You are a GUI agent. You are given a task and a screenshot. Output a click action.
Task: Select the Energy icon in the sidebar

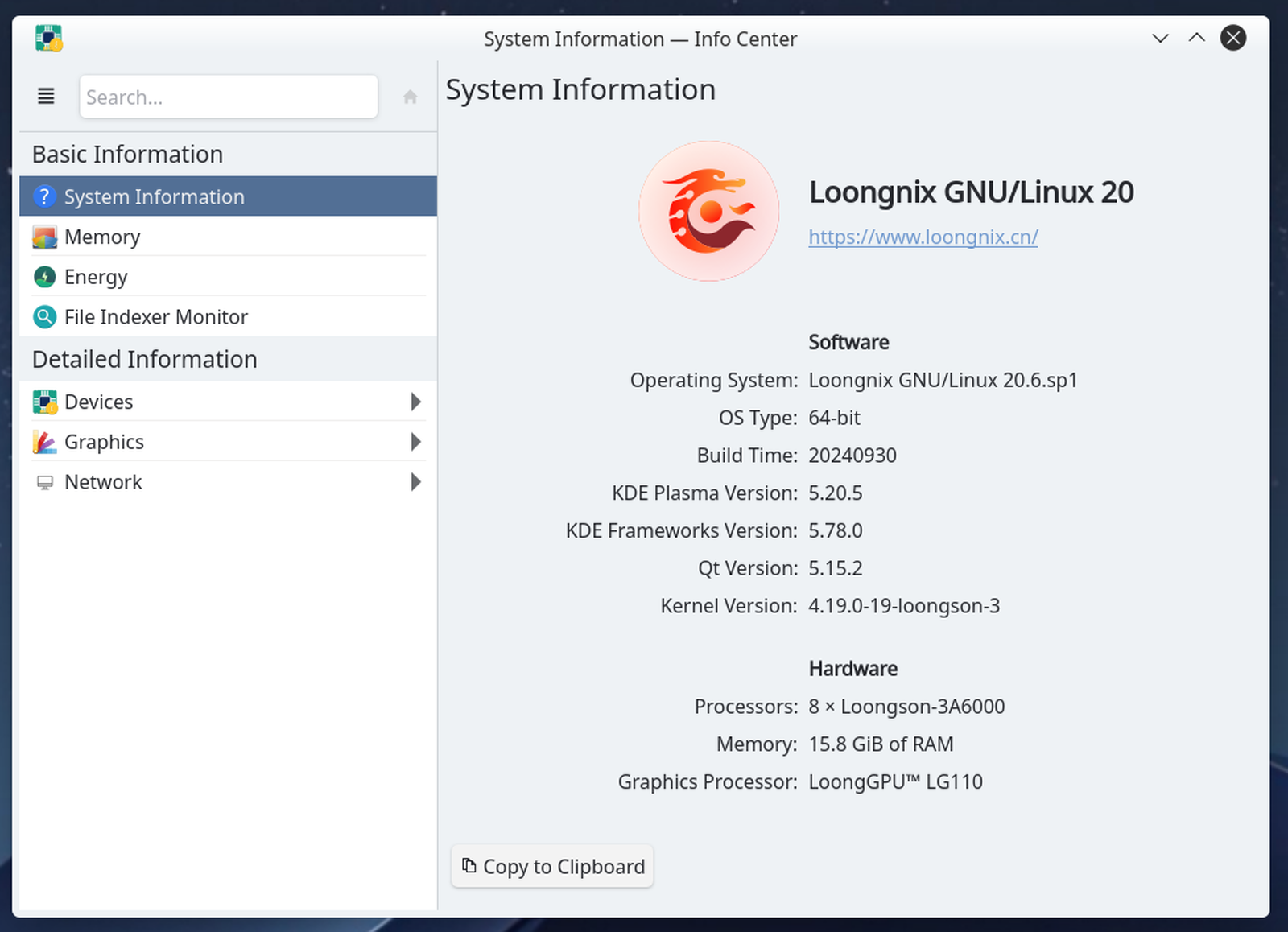tap(44, 276)
